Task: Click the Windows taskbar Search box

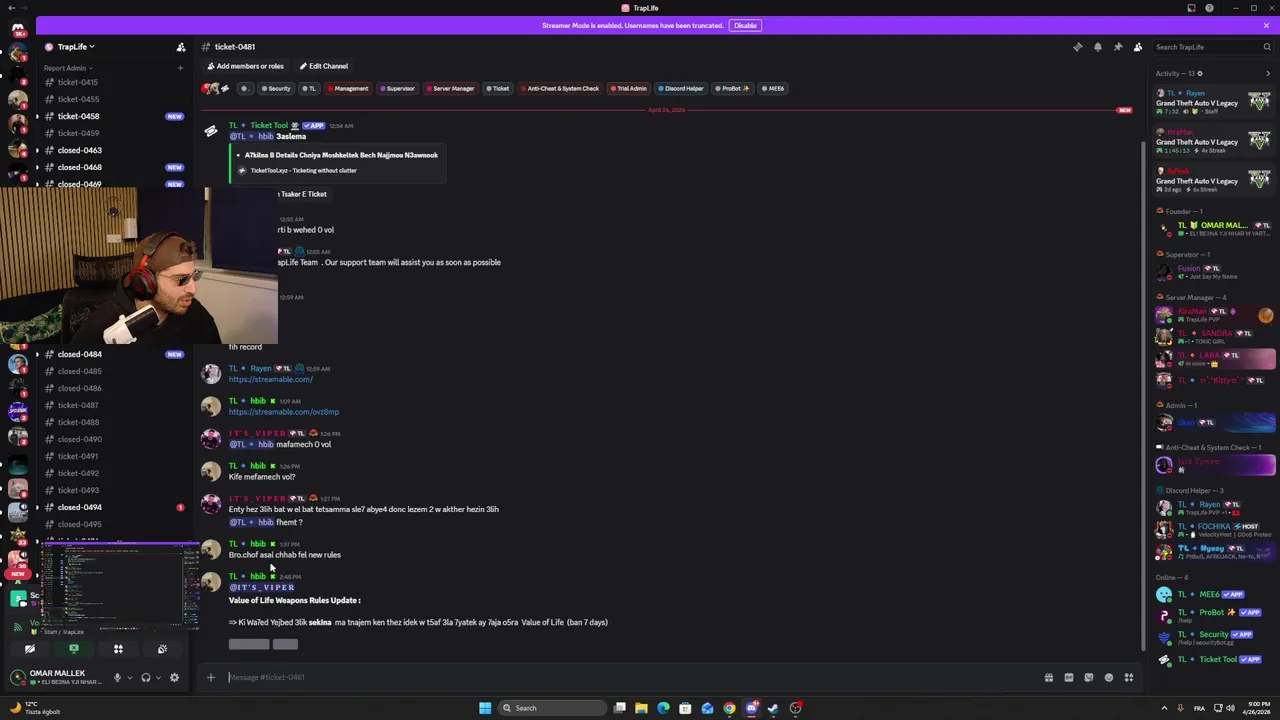Action: pos(553,708)
